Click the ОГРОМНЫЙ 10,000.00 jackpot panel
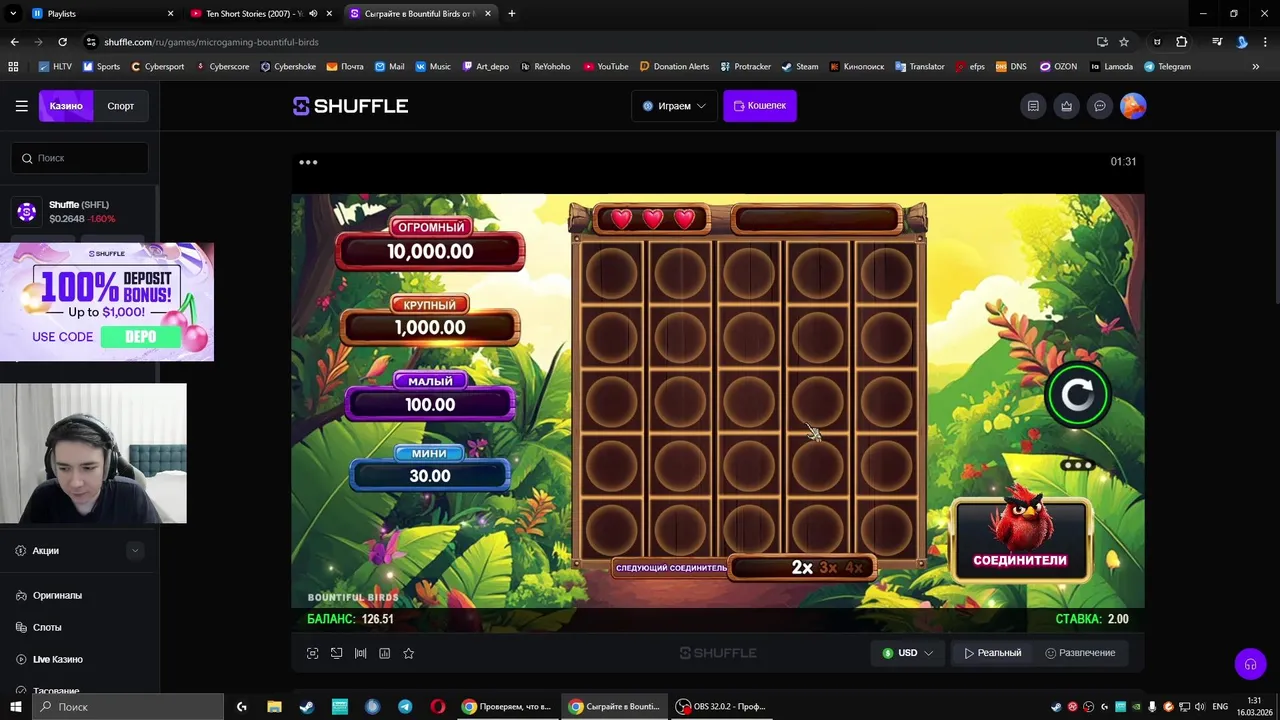Viewport: 1280px width, 720px height. point(430,243)
